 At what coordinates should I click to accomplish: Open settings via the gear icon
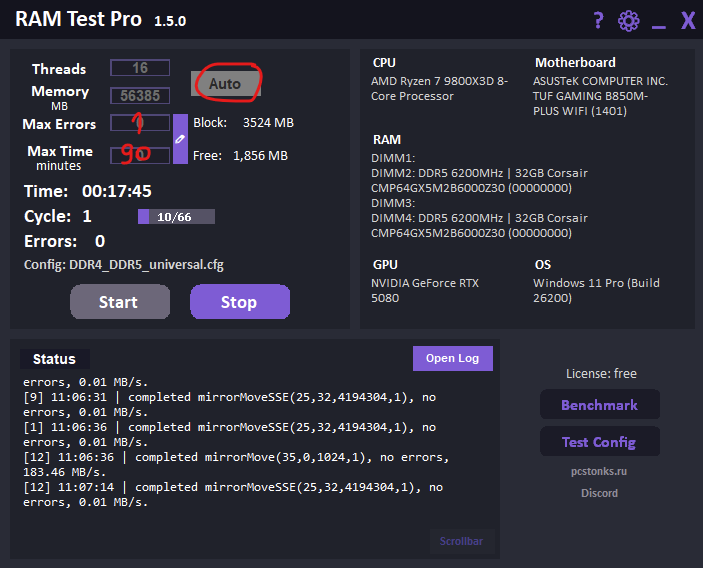tap(629, 21)
